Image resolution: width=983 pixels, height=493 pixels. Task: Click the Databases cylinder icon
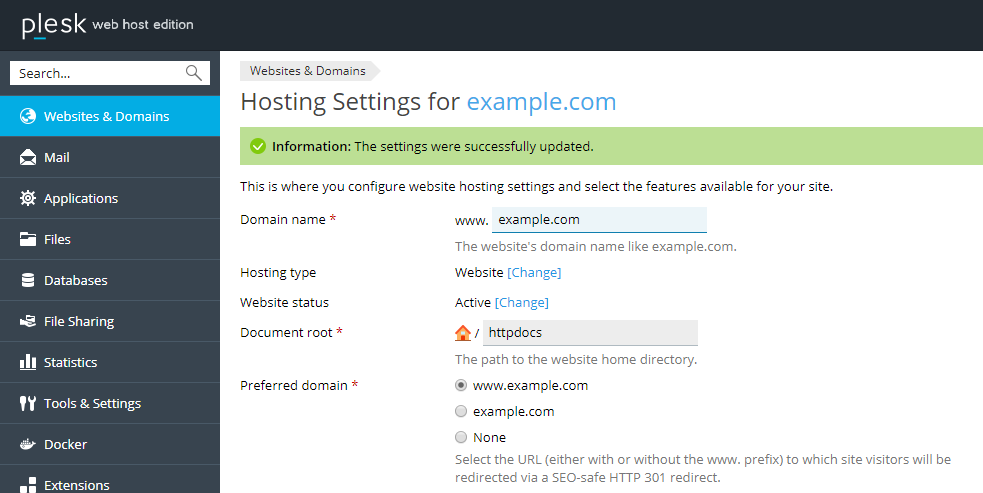click(28, 280)
